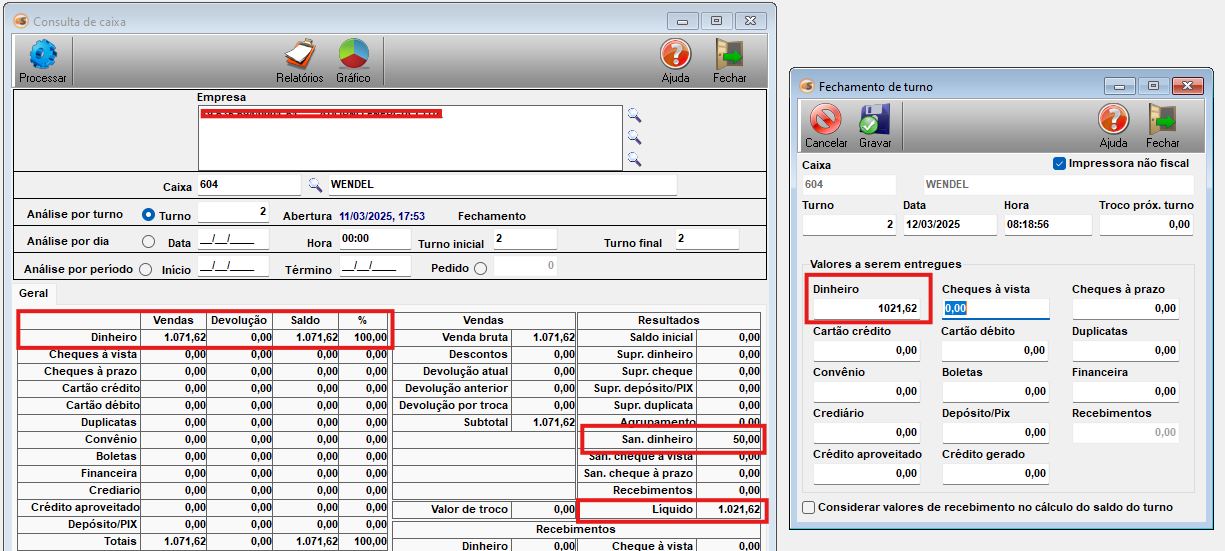The height and width of the screenshot is (551, 1225).
Task: Click the Dinheiro value field 1021,62
Action: coord(866,308)
